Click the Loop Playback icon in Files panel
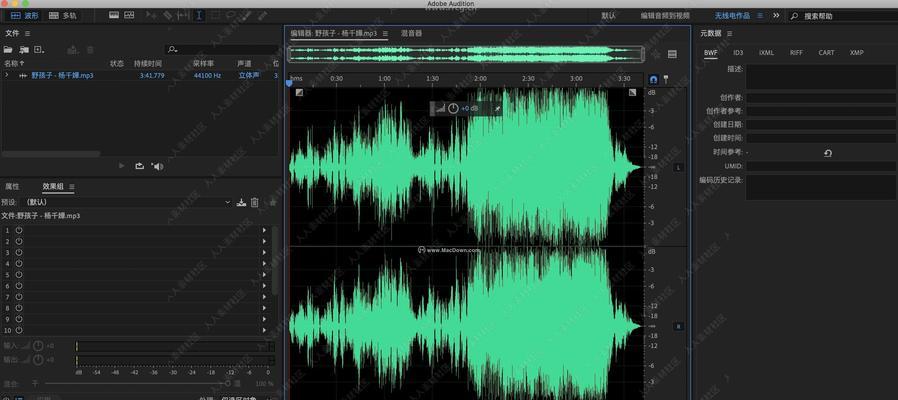Image resolution: width=898 pixels, height=400 pixels. [139, 166]
